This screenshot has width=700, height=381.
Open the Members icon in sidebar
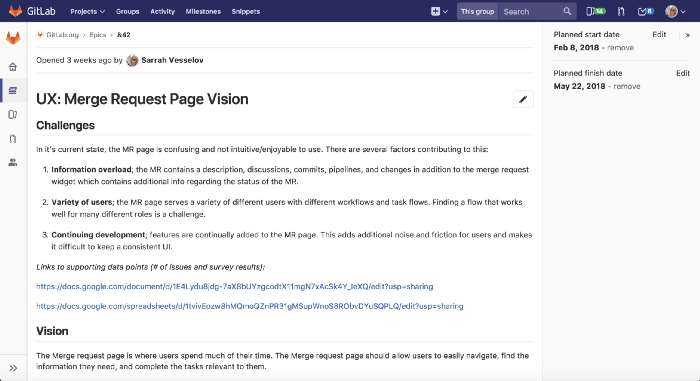[13, 163]
